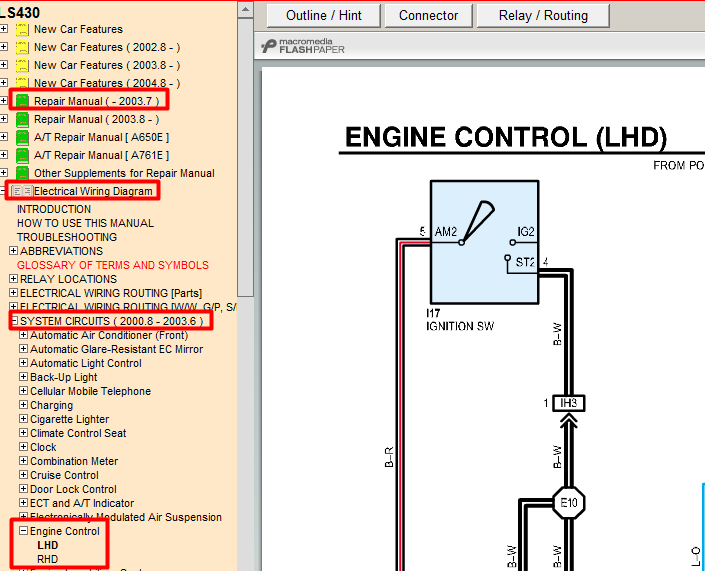Click the ENGINE CONTROL (LHD) title
705x571 pixels.
(x=506, y=137)
